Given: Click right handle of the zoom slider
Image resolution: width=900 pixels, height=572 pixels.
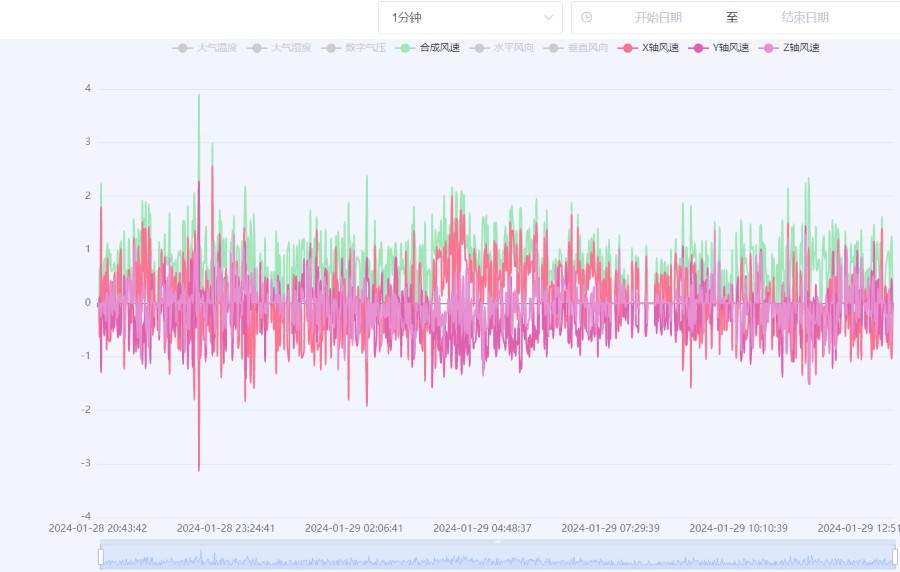Looking at the screenshot, I should tap(894, 556).
